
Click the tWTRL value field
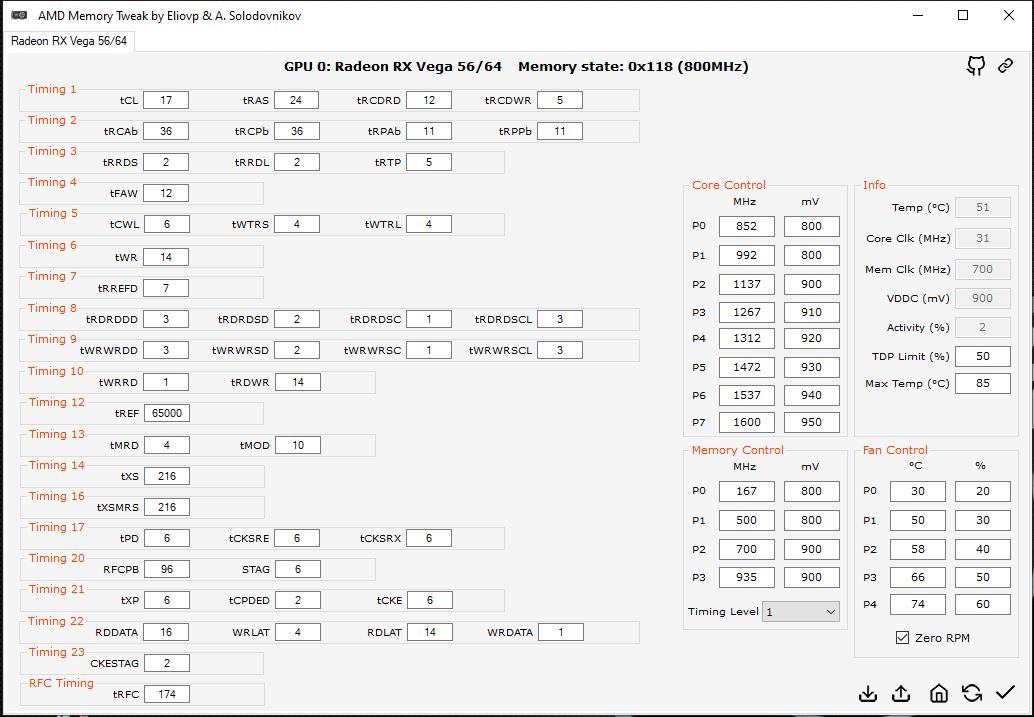tap(429, 224)
